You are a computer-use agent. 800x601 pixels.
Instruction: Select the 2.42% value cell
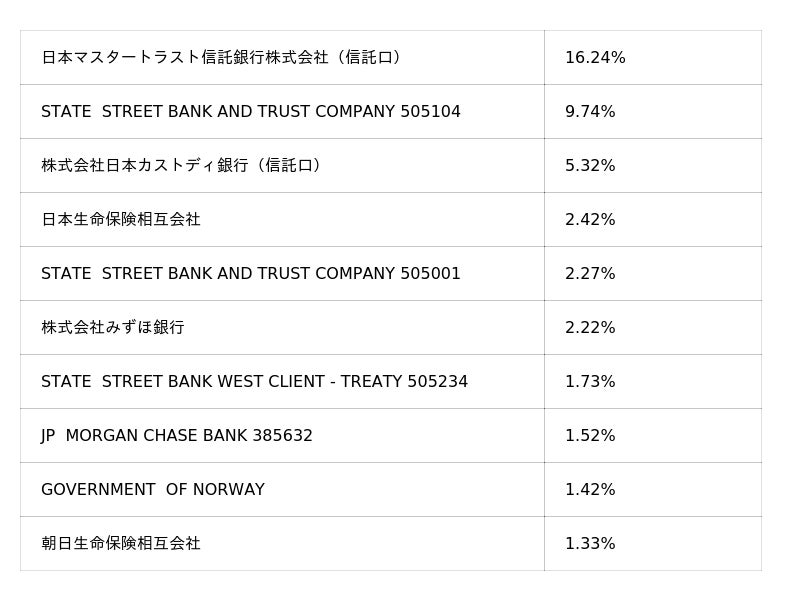(x=590, y=220)
